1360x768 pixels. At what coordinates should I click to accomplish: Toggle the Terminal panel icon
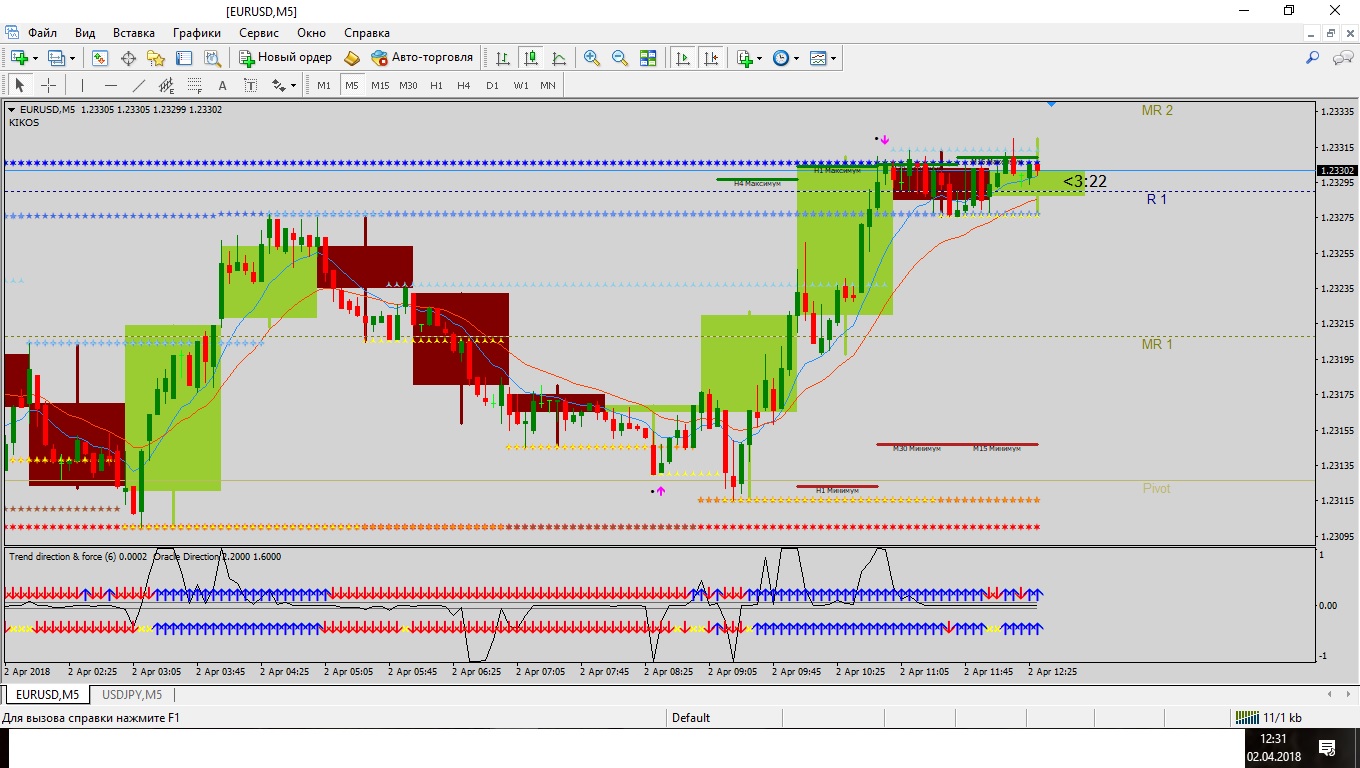184,58
